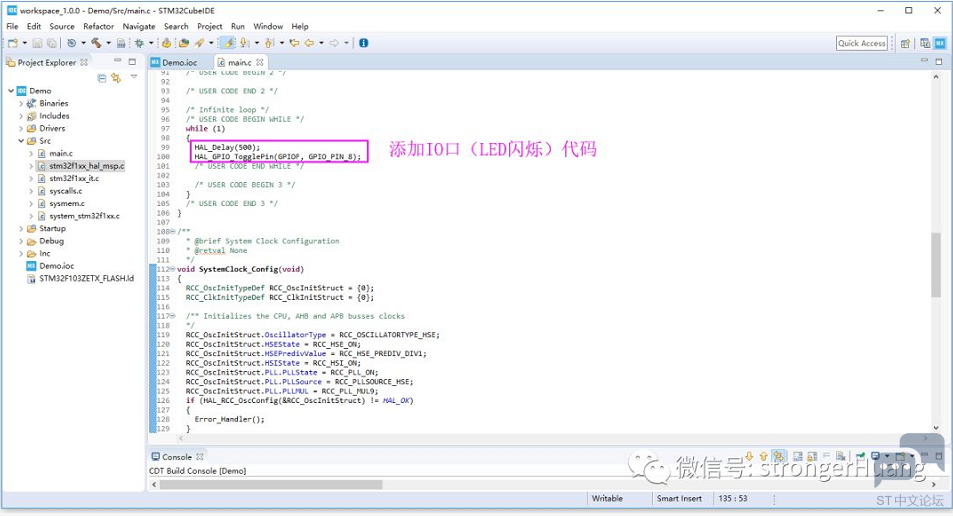Click the Build hammer icon
Screen dimensions: 953x516
click(x=96, y=43)
